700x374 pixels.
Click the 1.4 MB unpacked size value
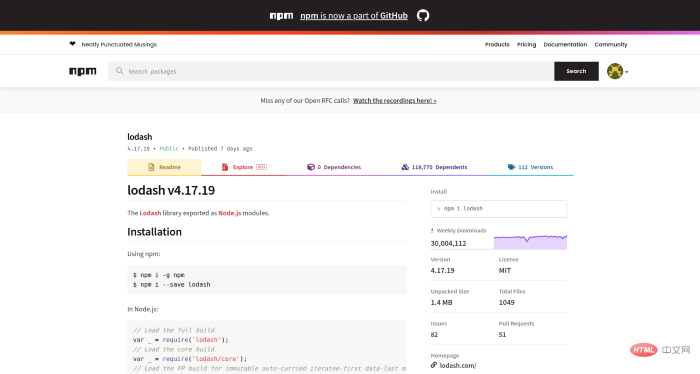[x=442, y=303]
